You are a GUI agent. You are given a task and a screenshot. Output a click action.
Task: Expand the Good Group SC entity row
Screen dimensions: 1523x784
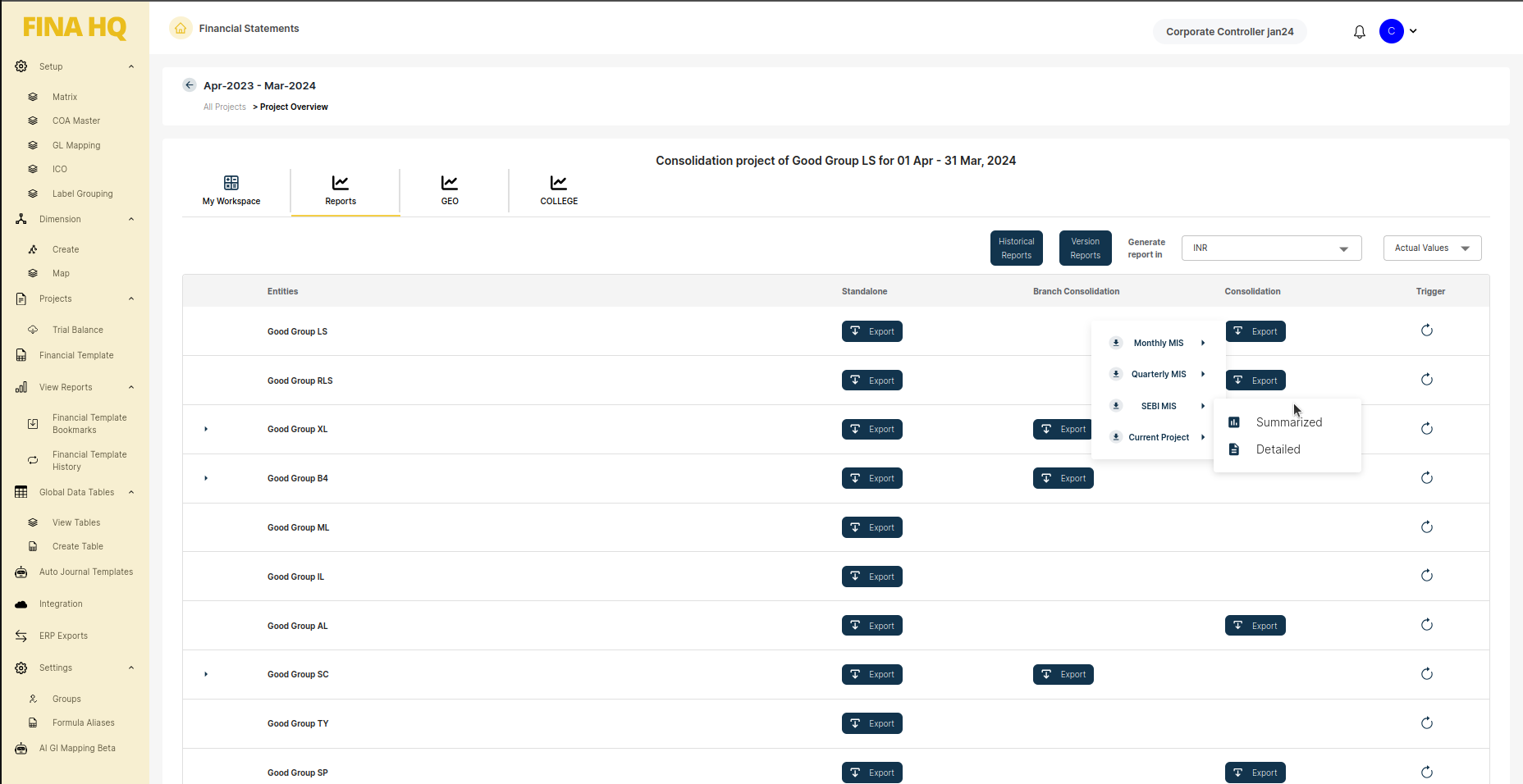click(206, 674)
